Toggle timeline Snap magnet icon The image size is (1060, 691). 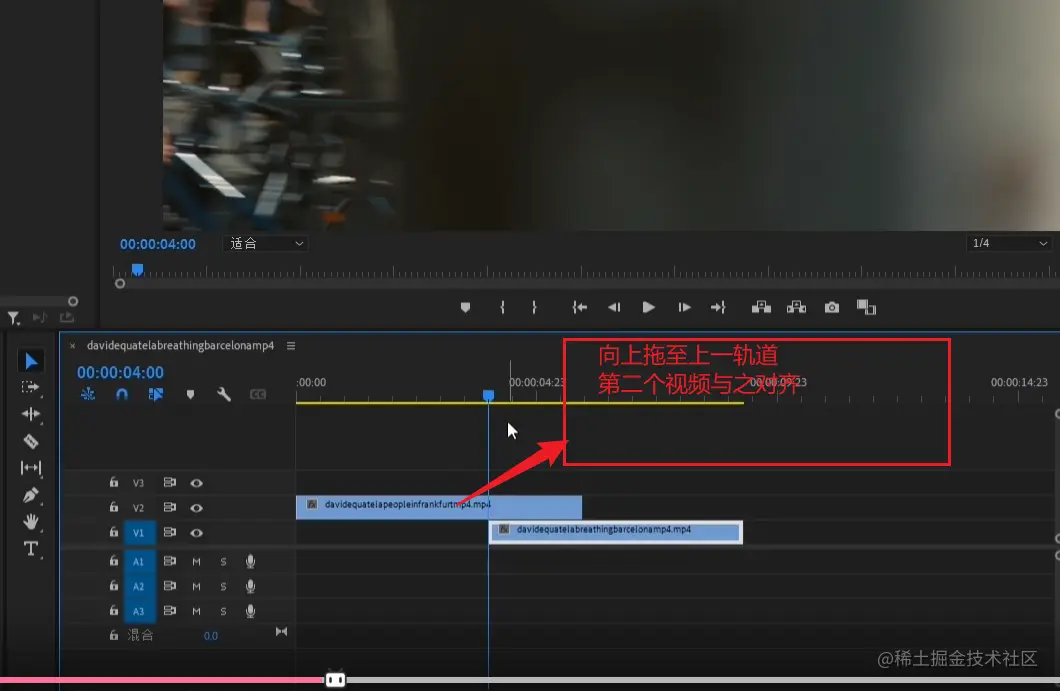point(122,394)
